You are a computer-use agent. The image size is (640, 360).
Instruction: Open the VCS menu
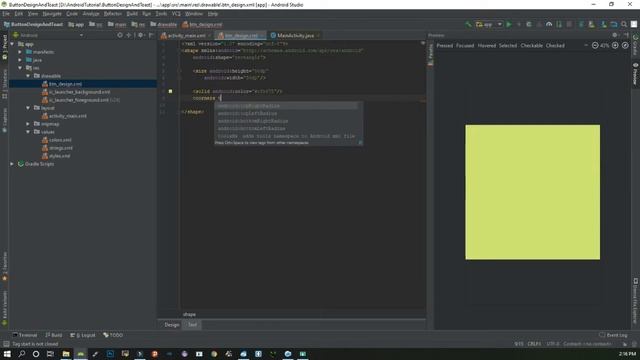click(176, 13)
